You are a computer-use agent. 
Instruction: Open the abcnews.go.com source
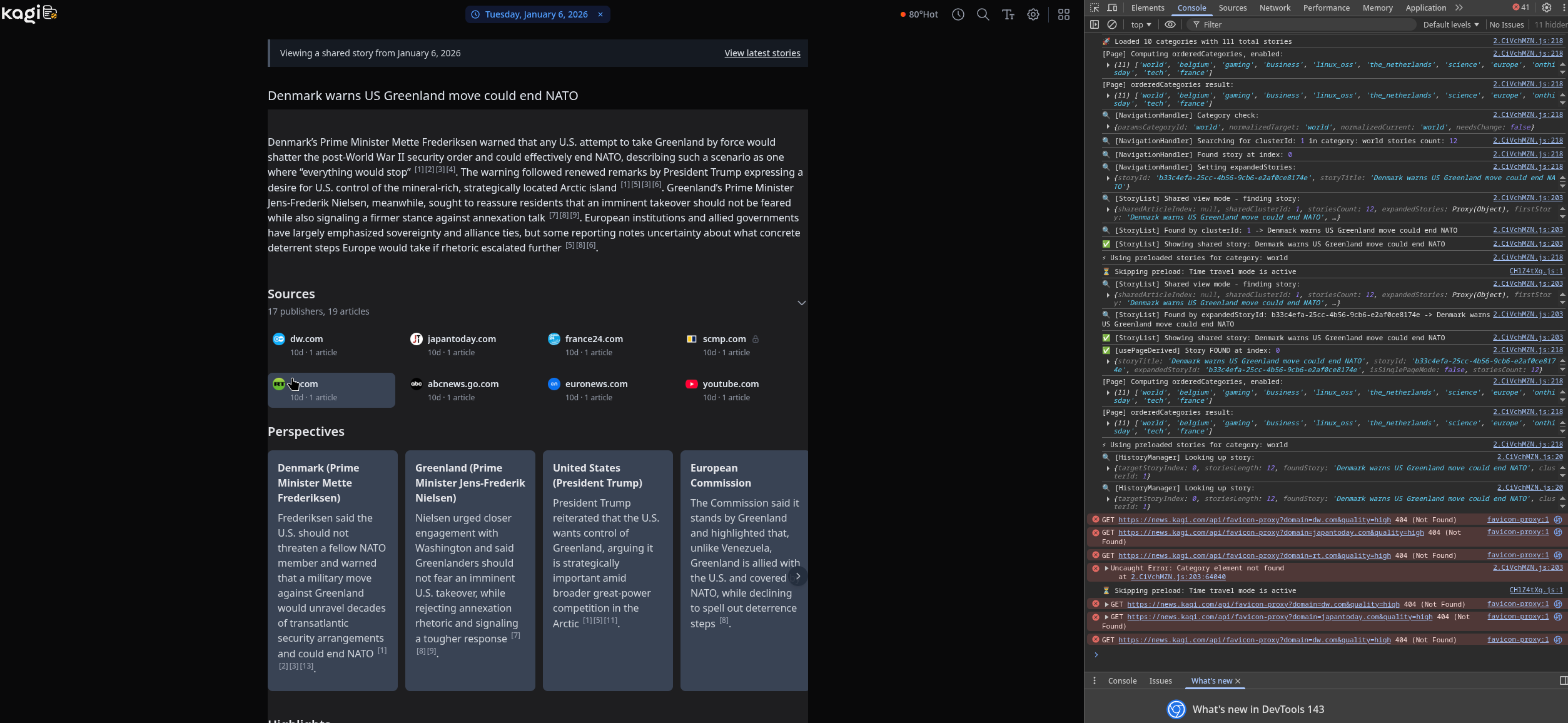(463, 384)
